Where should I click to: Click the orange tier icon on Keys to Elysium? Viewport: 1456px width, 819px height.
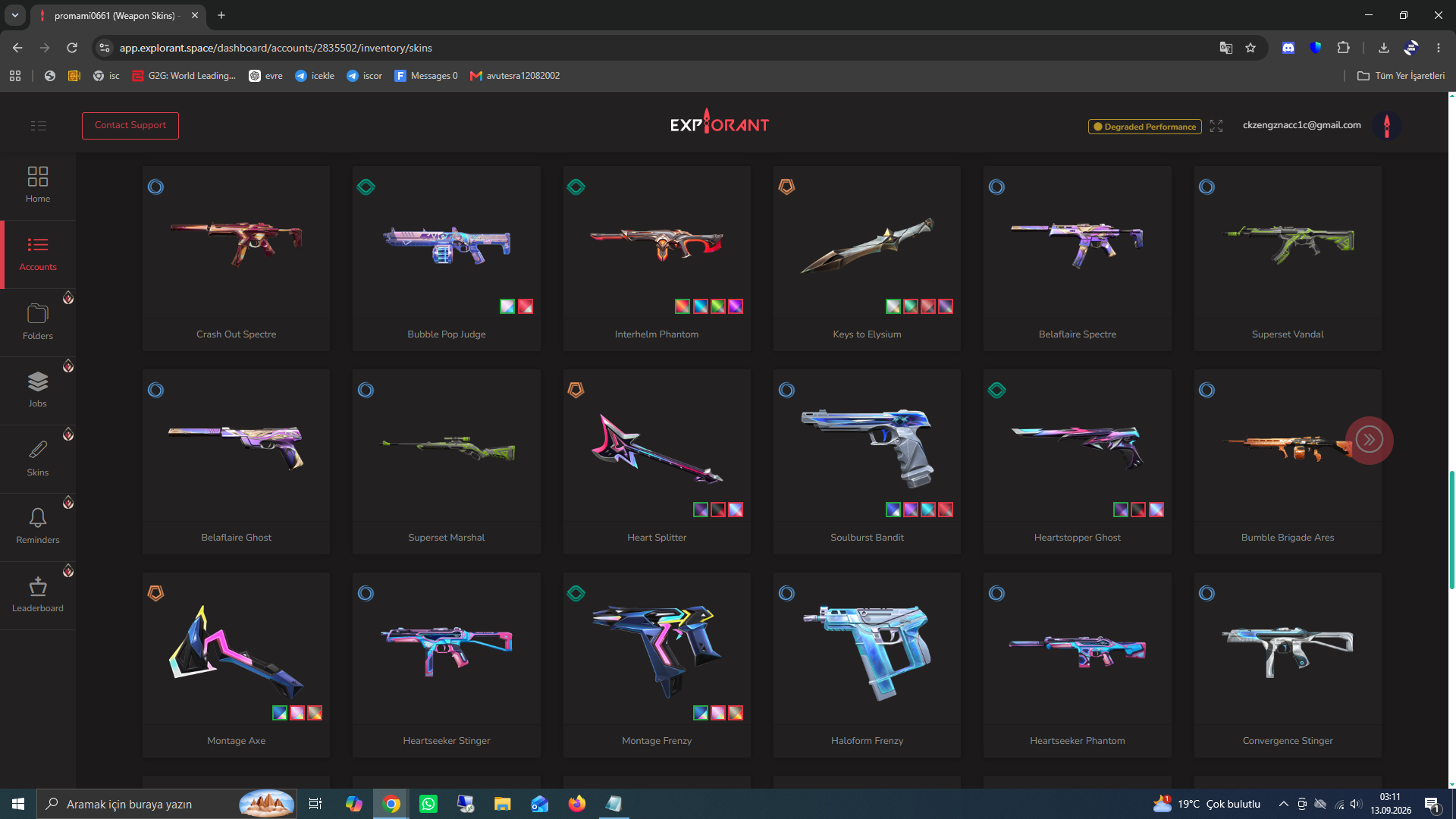tap(786, 187)
